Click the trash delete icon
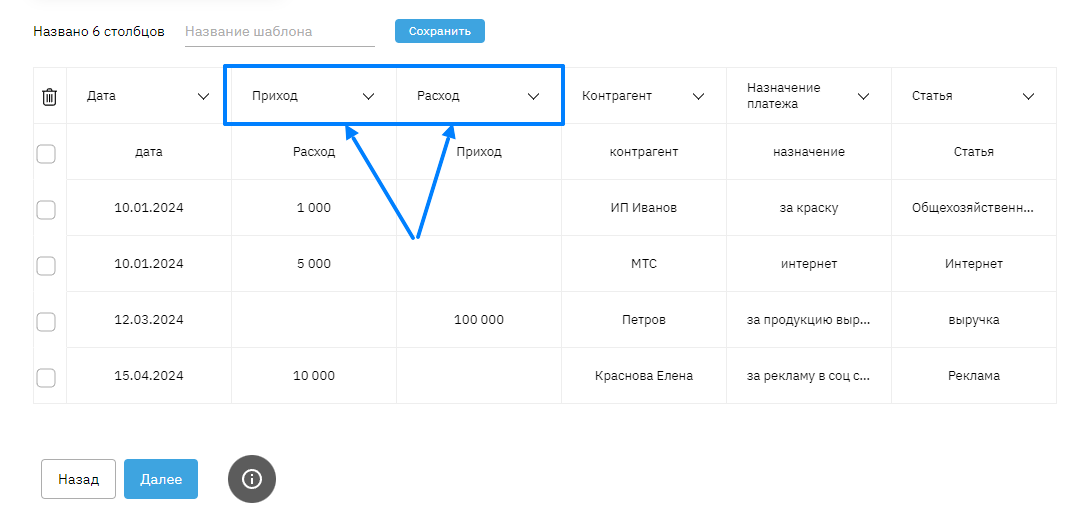This screenshot has width=1073, height=513. (50, 96)
